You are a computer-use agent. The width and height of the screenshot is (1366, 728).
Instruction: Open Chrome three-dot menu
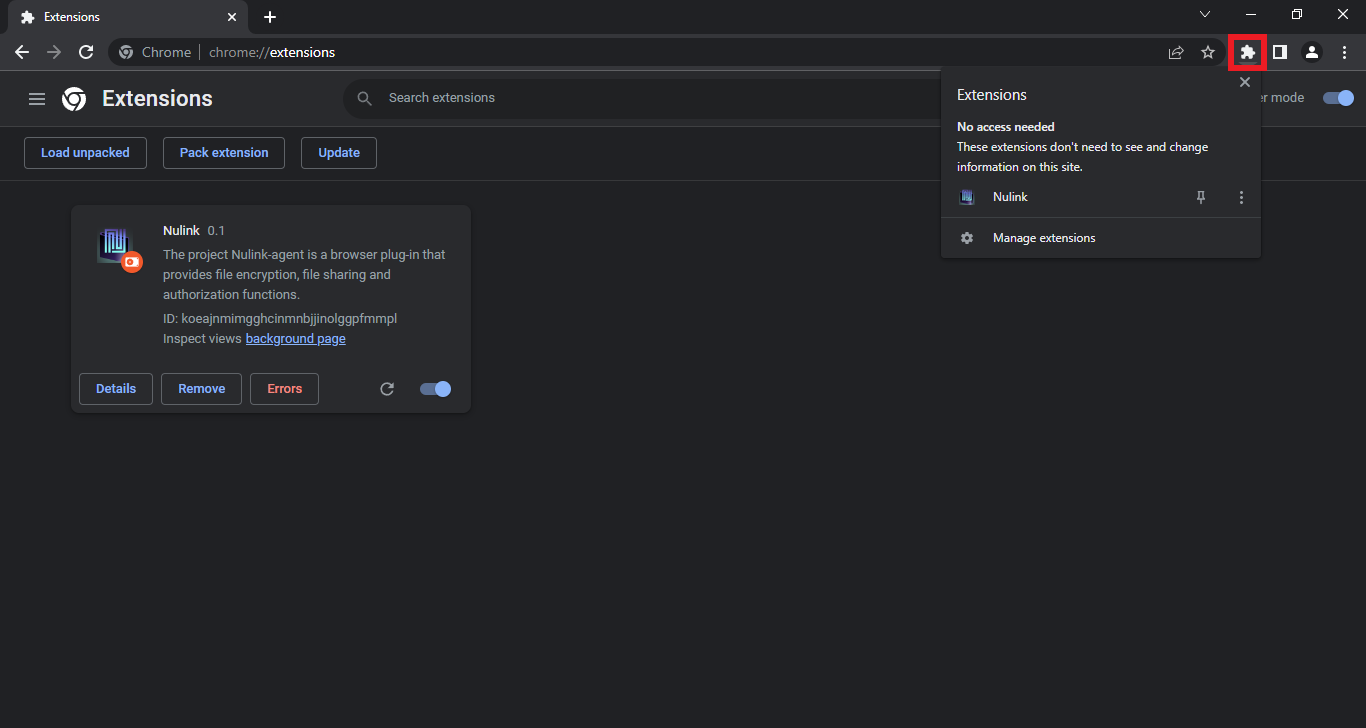[x=1344, y=52]
